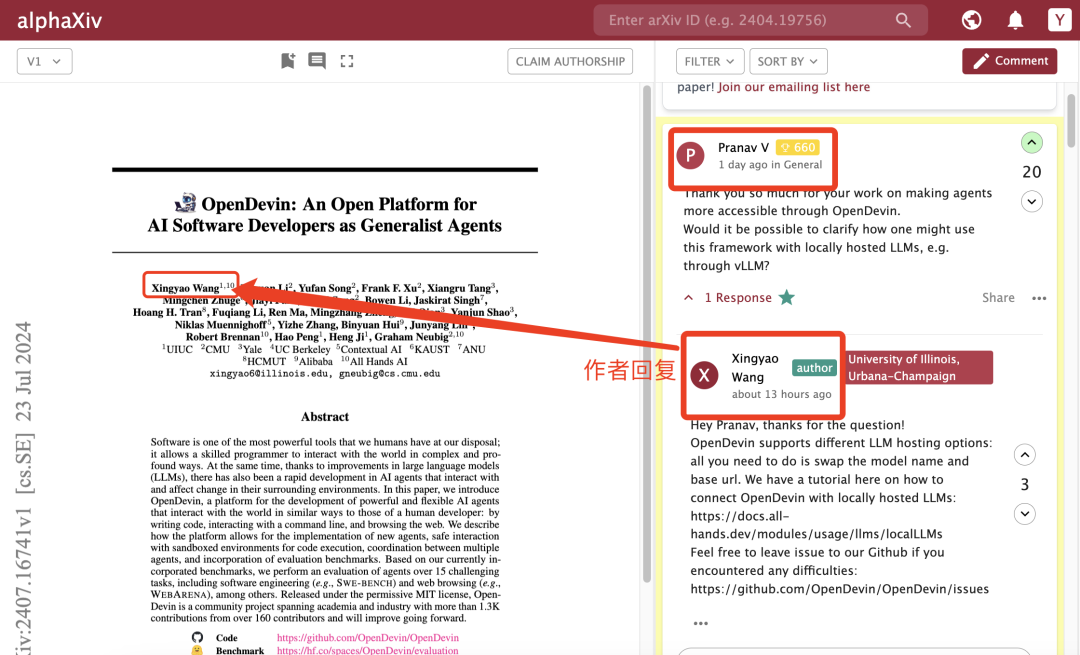Enter fullscreen view of the paper

(347, 61)
